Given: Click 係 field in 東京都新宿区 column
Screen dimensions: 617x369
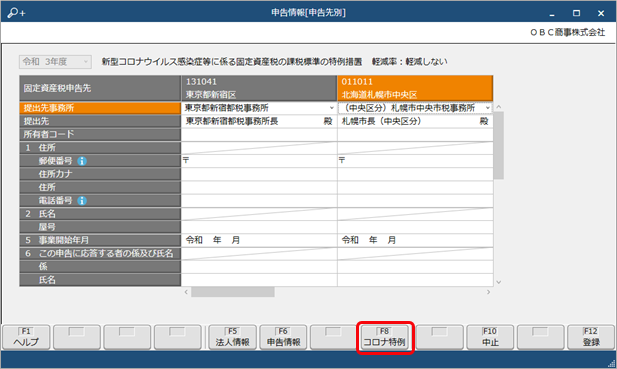Looking at the screenshot, I should click(x=259, y=267).
